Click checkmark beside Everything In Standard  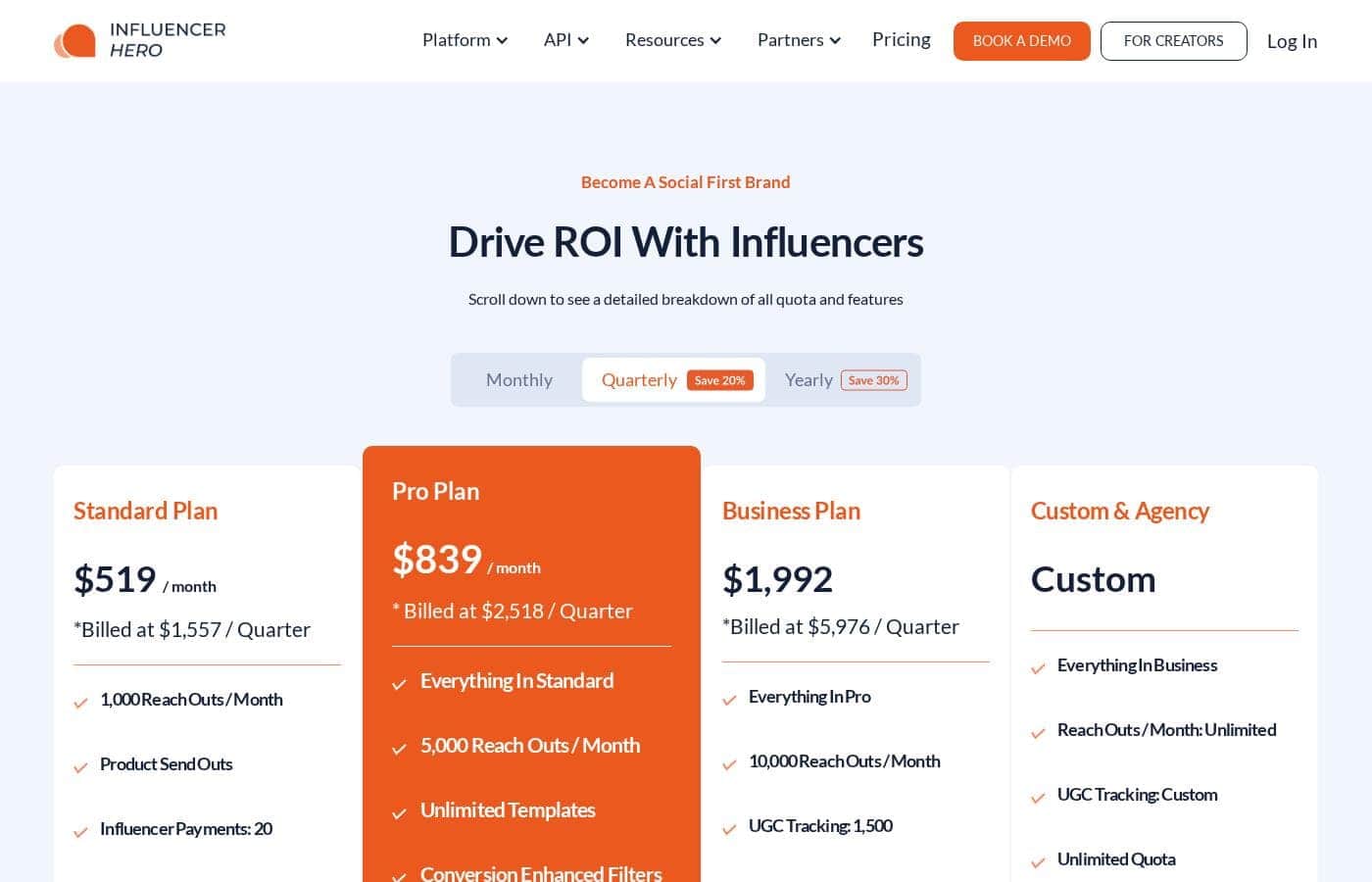(x=399, y=684)
